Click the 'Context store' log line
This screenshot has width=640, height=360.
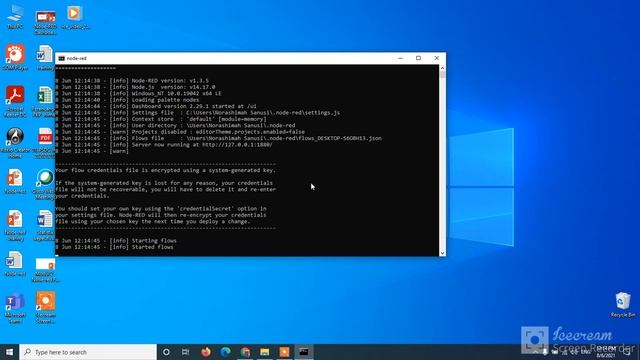tap(161, 119)
